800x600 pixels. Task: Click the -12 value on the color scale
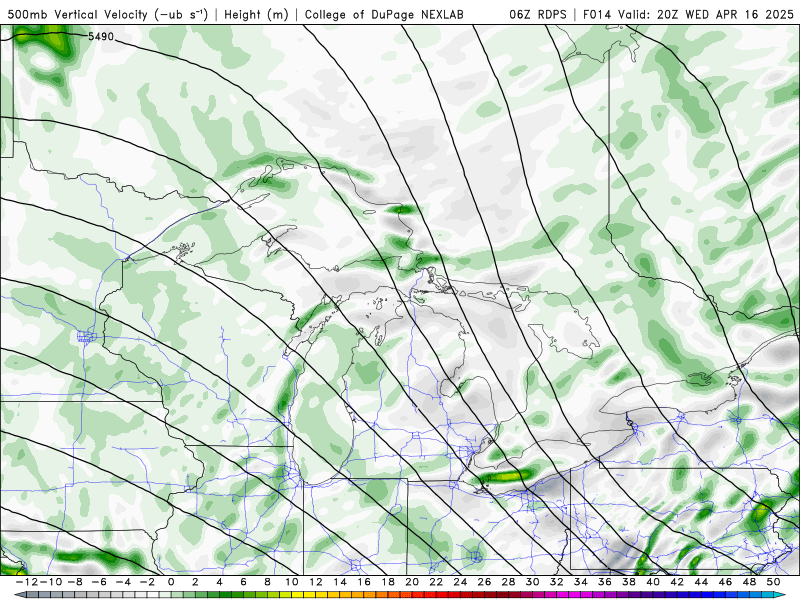coord(27,582)
